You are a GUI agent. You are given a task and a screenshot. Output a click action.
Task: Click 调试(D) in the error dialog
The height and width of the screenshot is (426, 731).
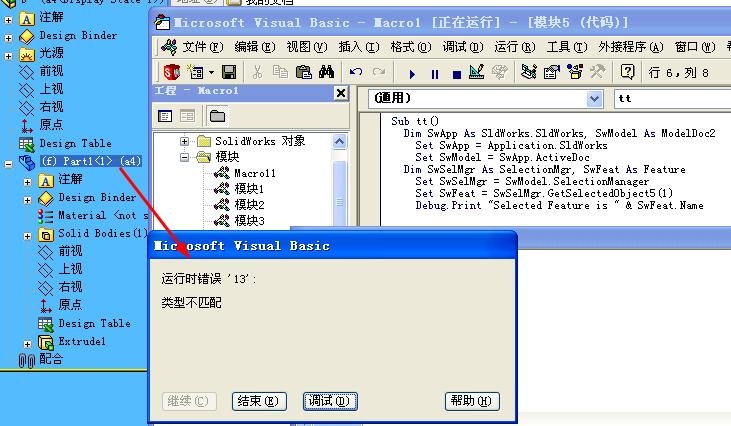(x=330, y=401)
